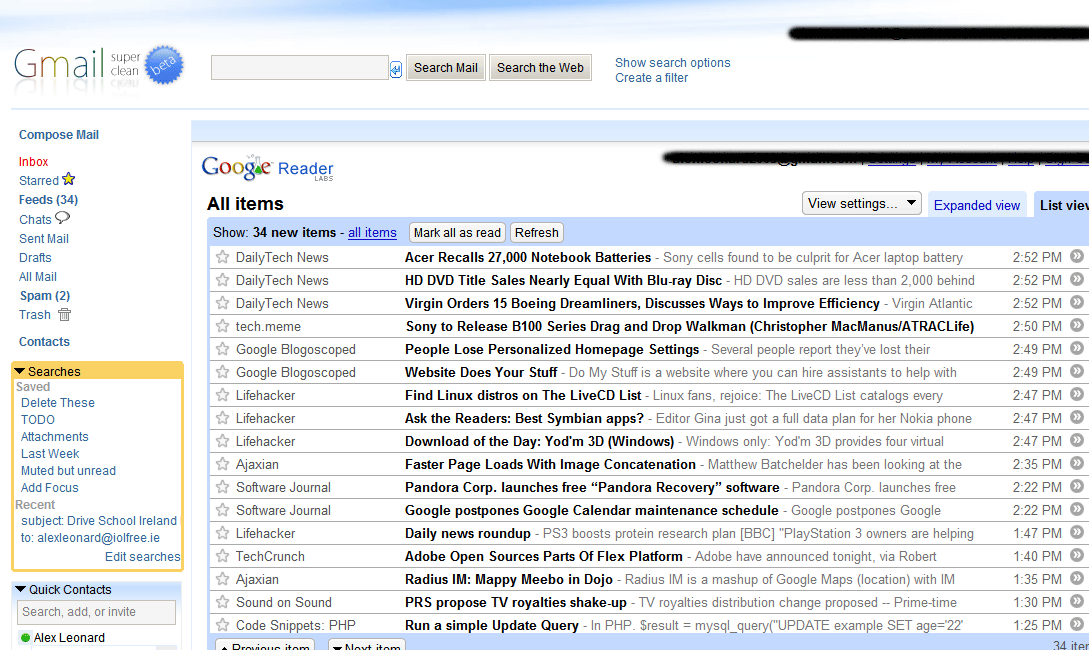
Task: Open original link arrow for Sony Walkman item
Action: pyautogui.click(x=1076, y=325)
